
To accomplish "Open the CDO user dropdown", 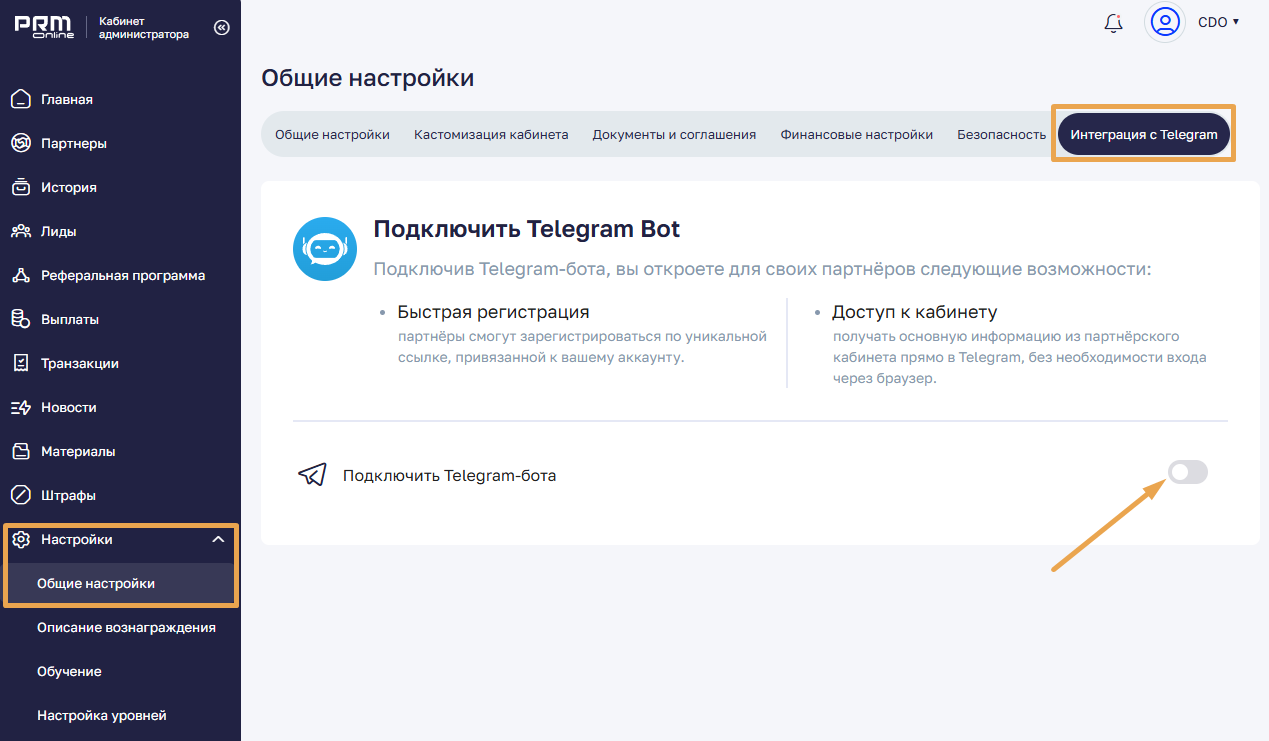I will coord(1218,22).
